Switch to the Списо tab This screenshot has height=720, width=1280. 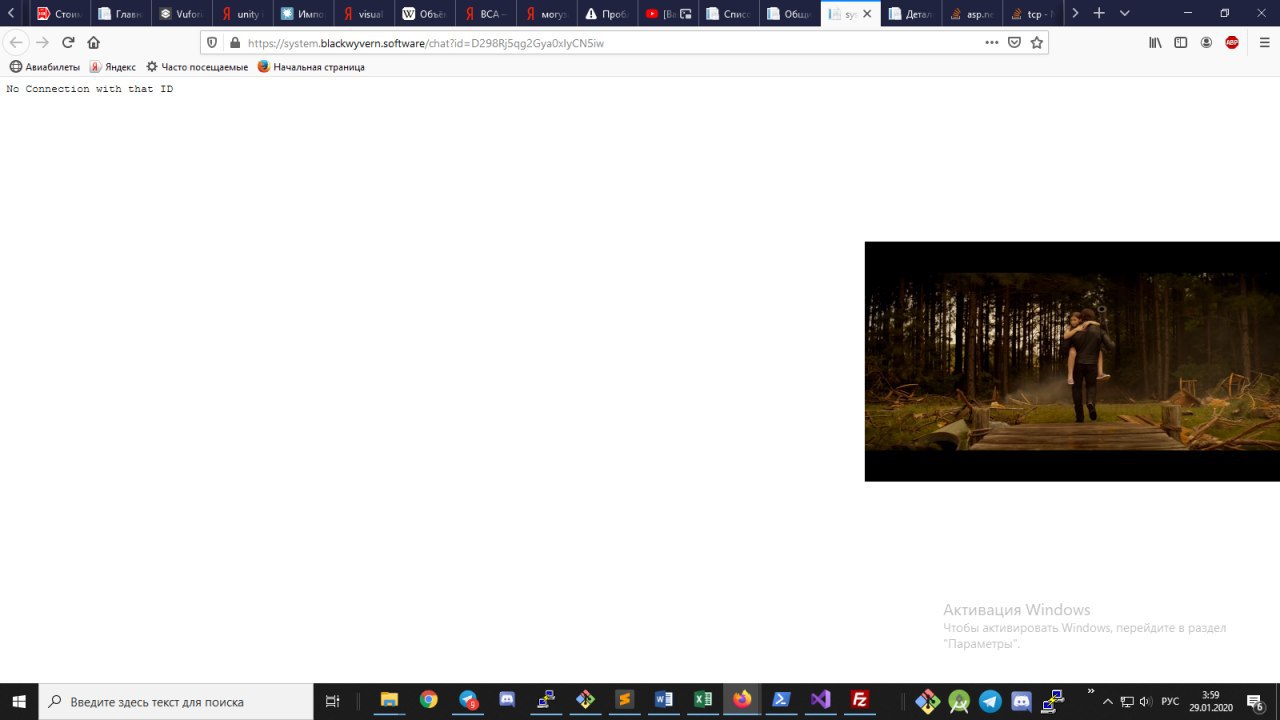coord(730,14)
